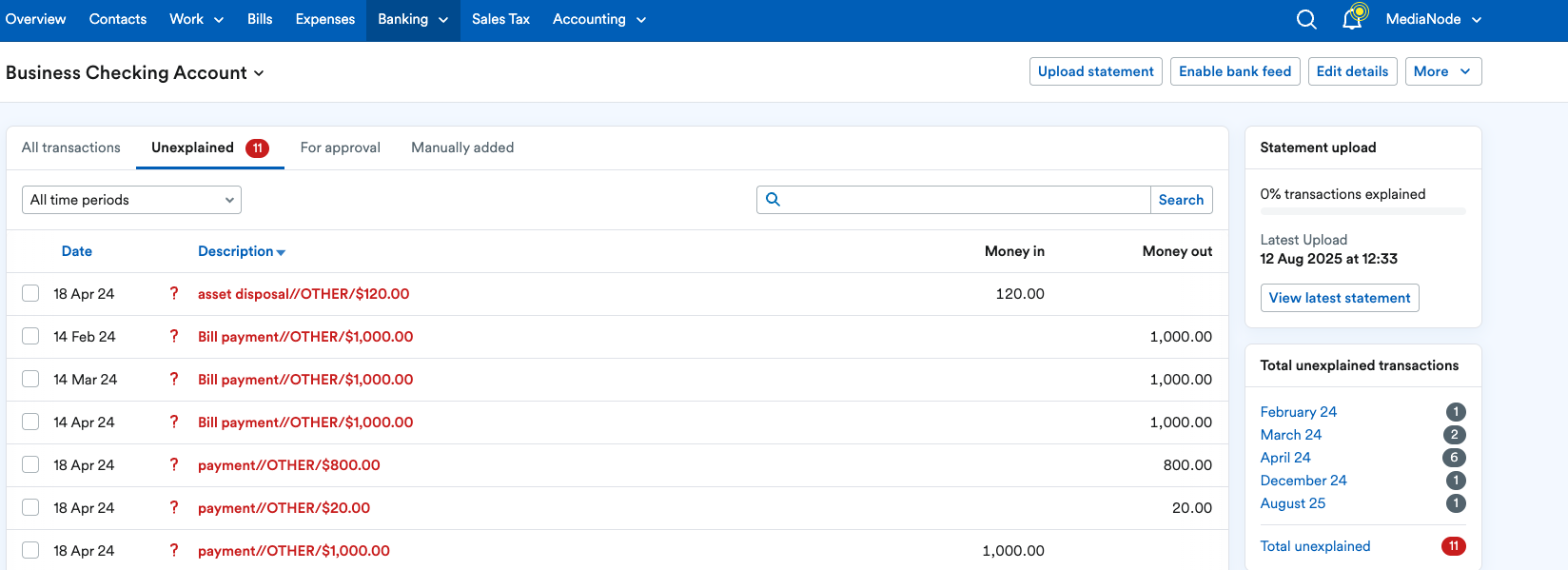
Task: Select the Unexplained tab
Action: (210, 147)
